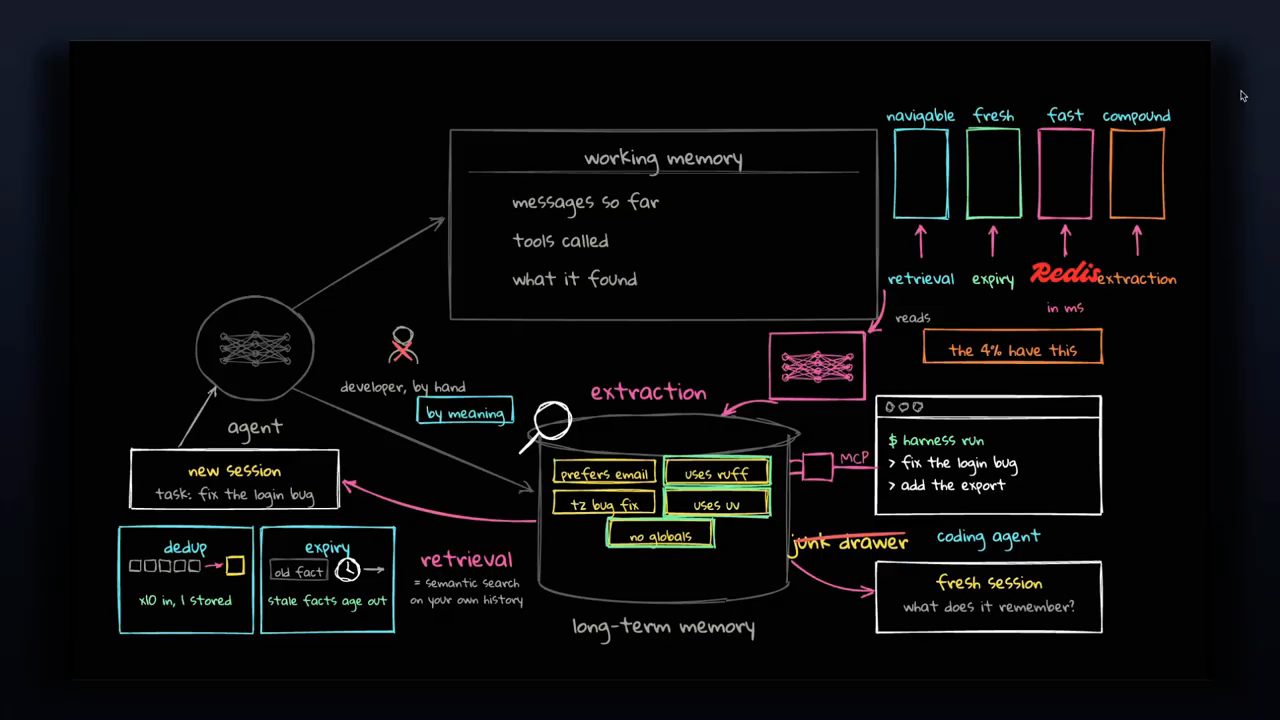Click the 'new session' task box
1280x720 pixels.
[x=235, y=480]
